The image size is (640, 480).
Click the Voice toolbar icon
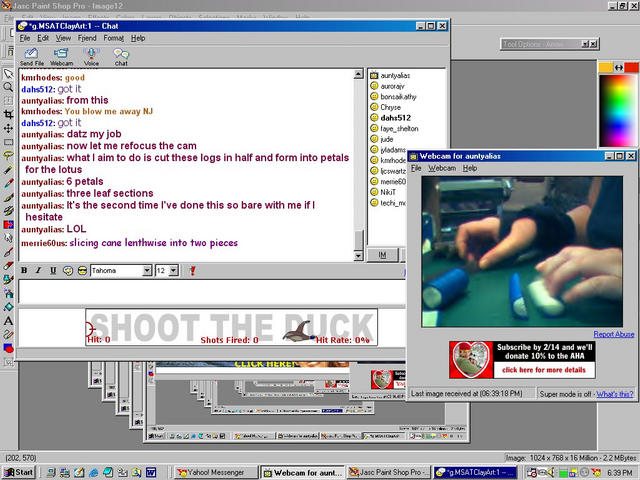pyautogui.click(x=91, y=57)
